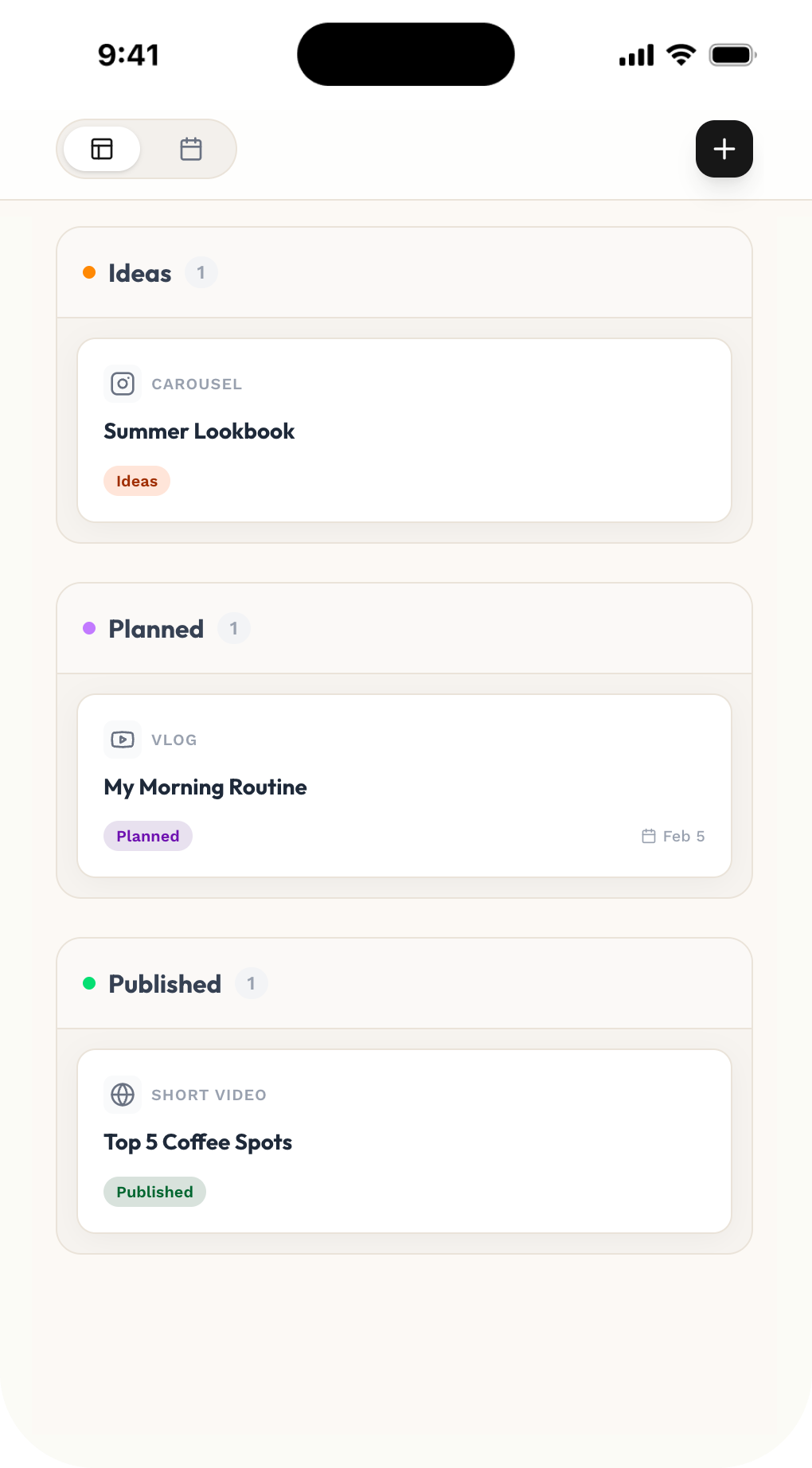Click the green dot beside Published heading
Image resolution: width=812 pixels, height=1468 pixels.
89,984
